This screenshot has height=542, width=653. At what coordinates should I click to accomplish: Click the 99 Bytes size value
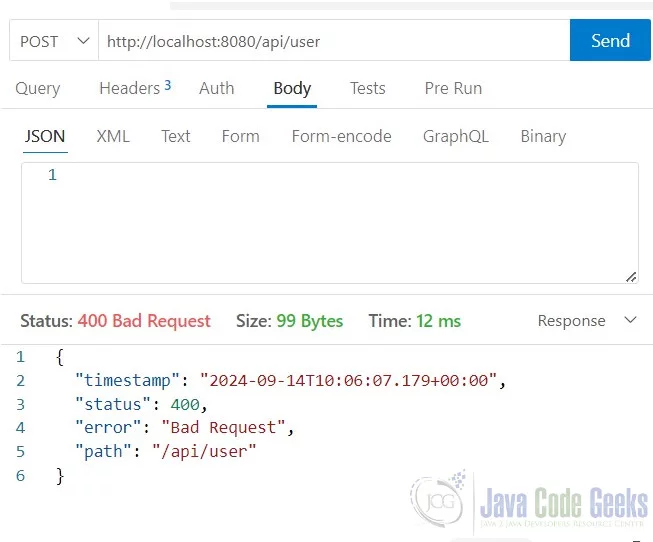(x=310, y=321)
